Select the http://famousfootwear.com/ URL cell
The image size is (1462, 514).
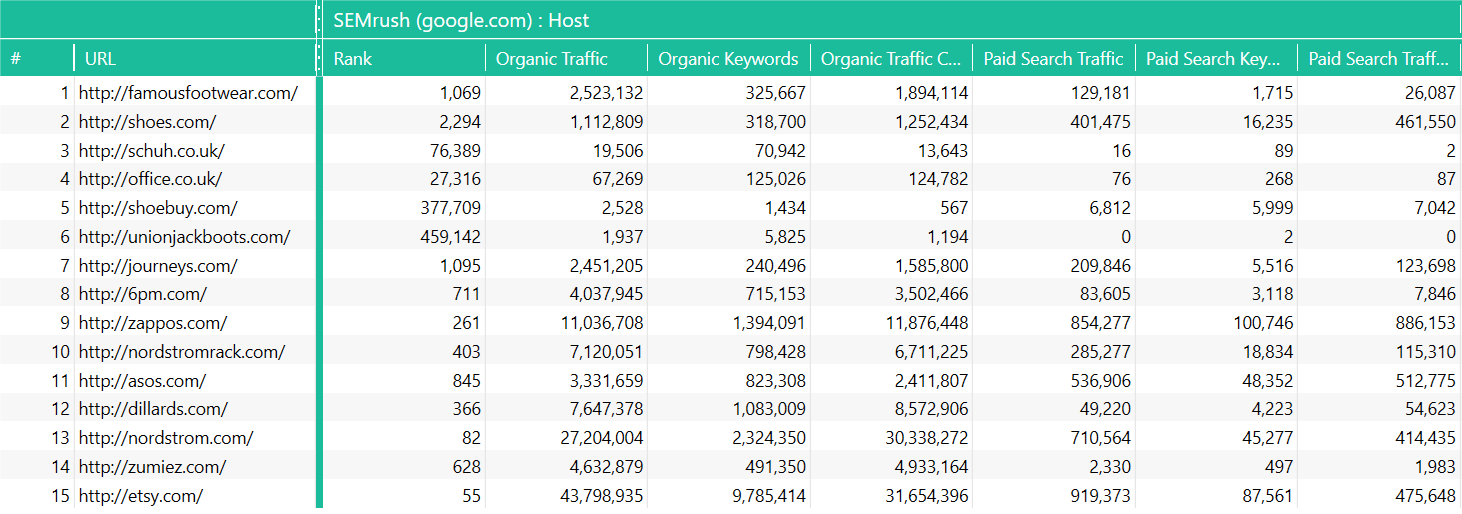[x=188, y=94]
